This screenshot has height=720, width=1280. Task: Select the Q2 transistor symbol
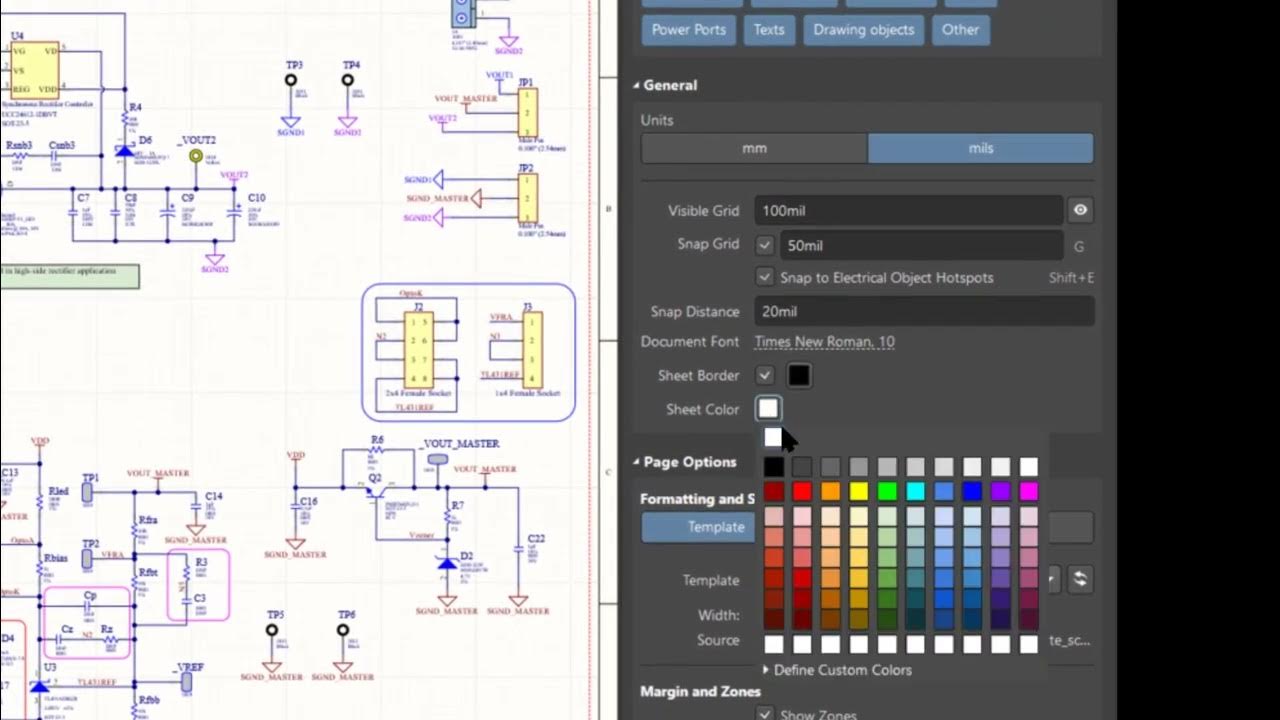coord(378,493)
